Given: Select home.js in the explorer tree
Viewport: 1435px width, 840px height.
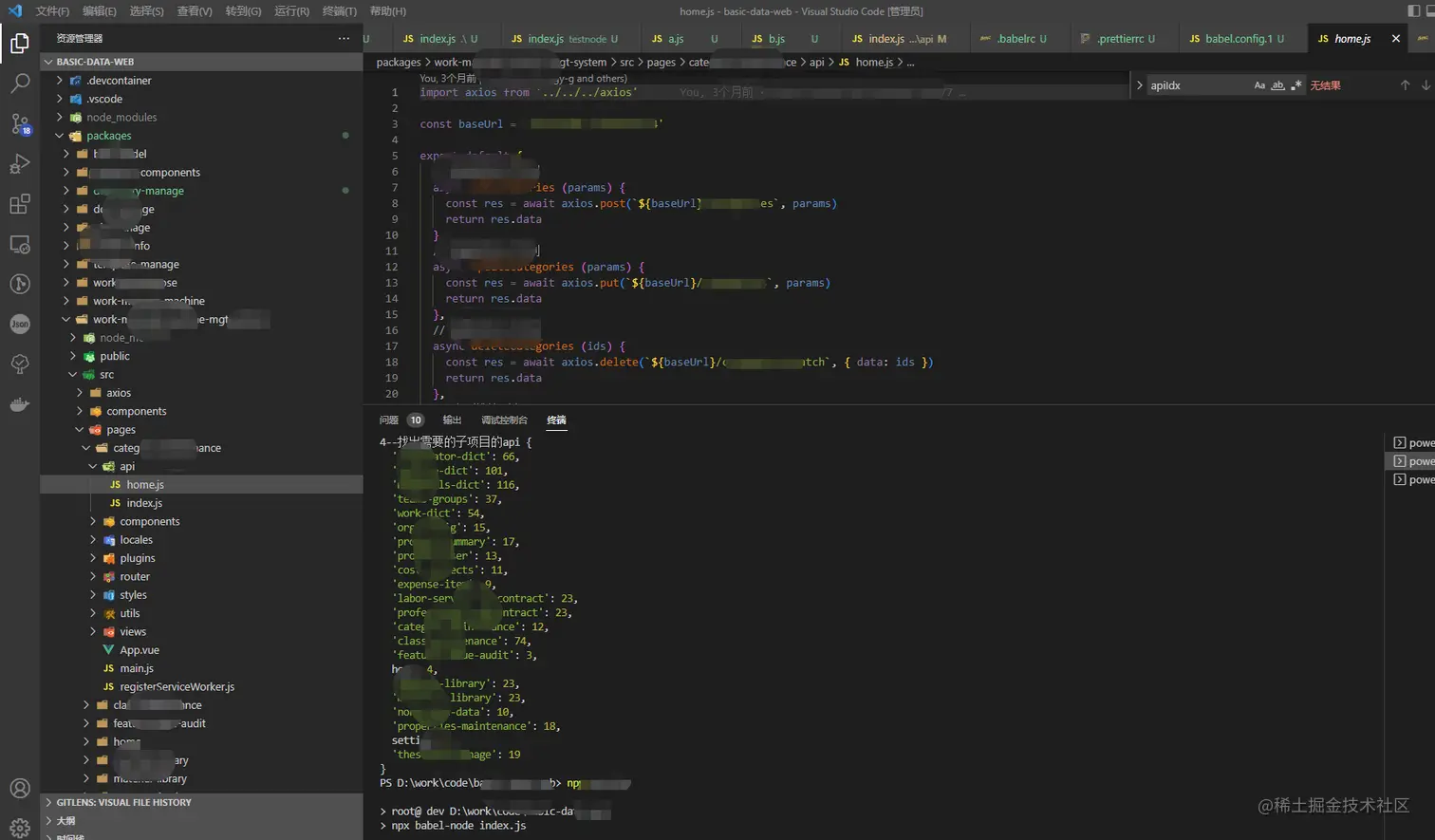Looking at the screenshot, I should pos(201,485).
